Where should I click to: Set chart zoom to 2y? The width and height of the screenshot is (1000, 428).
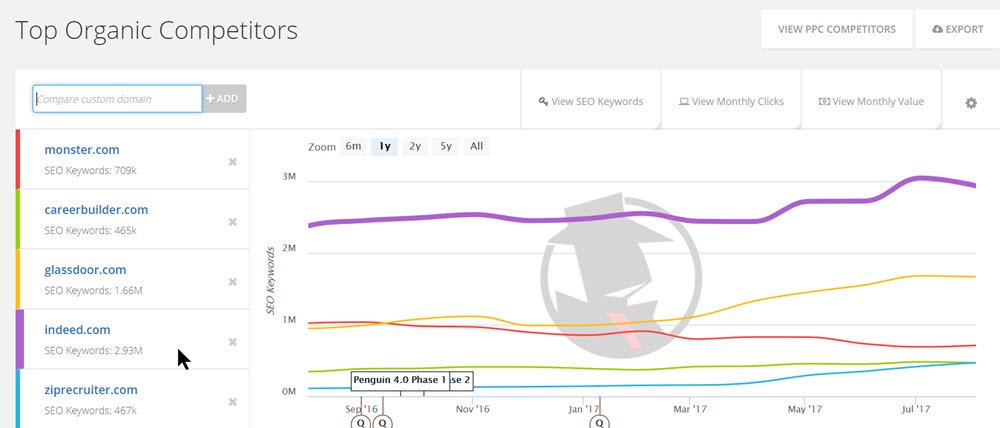[x=415, y=146]
